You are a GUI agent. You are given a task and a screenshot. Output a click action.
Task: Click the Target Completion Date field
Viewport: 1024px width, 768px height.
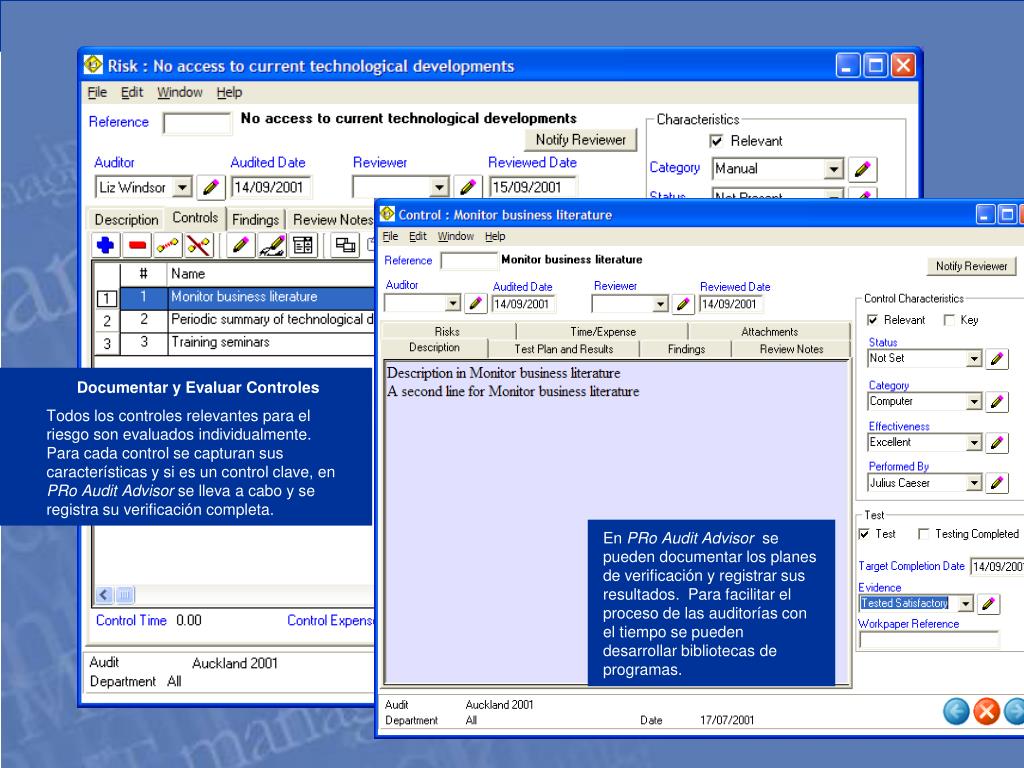[997, 567]
